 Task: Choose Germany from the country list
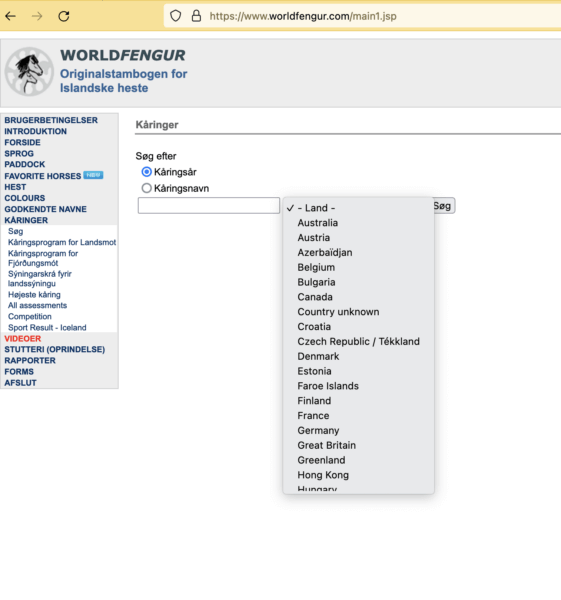pos(359,430)
